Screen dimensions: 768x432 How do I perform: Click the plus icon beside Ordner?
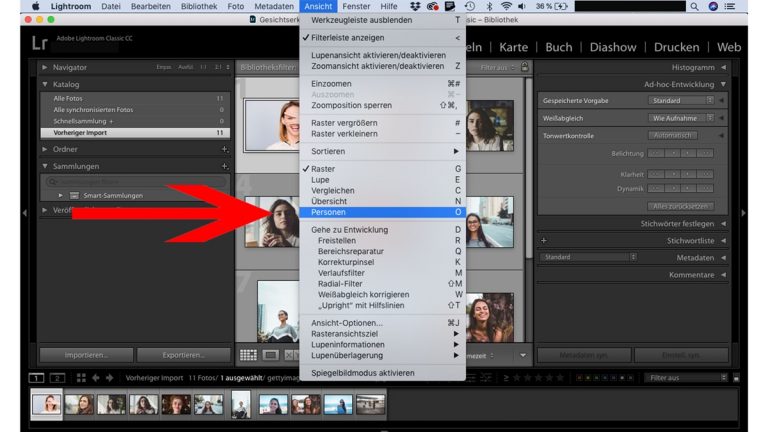tap(225, 149)
